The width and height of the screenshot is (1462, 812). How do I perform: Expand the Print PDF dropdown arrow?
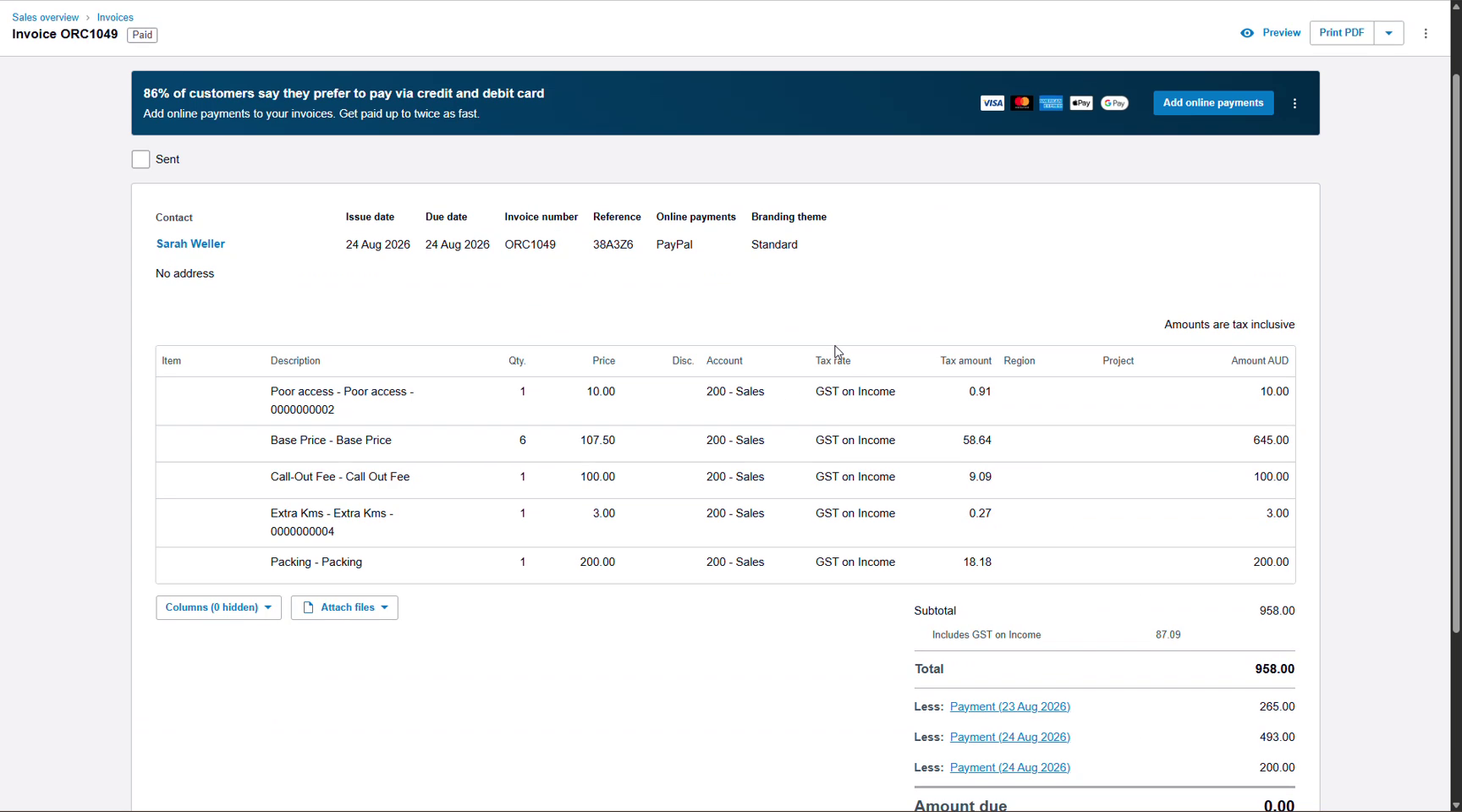pos(1388,33)
